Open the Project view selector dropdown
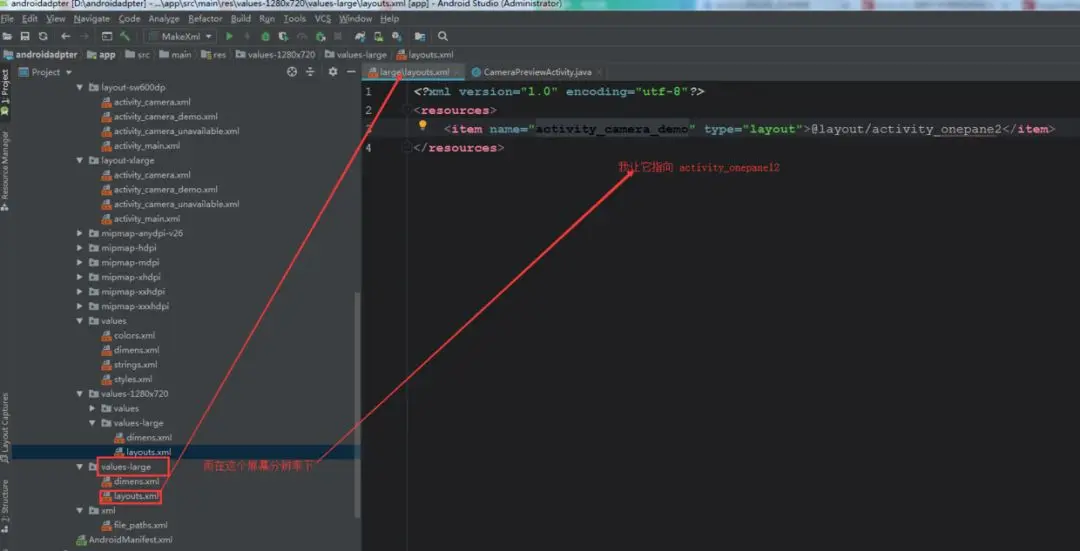Viewport: 1080px width, 551px height. click(46, 72)
